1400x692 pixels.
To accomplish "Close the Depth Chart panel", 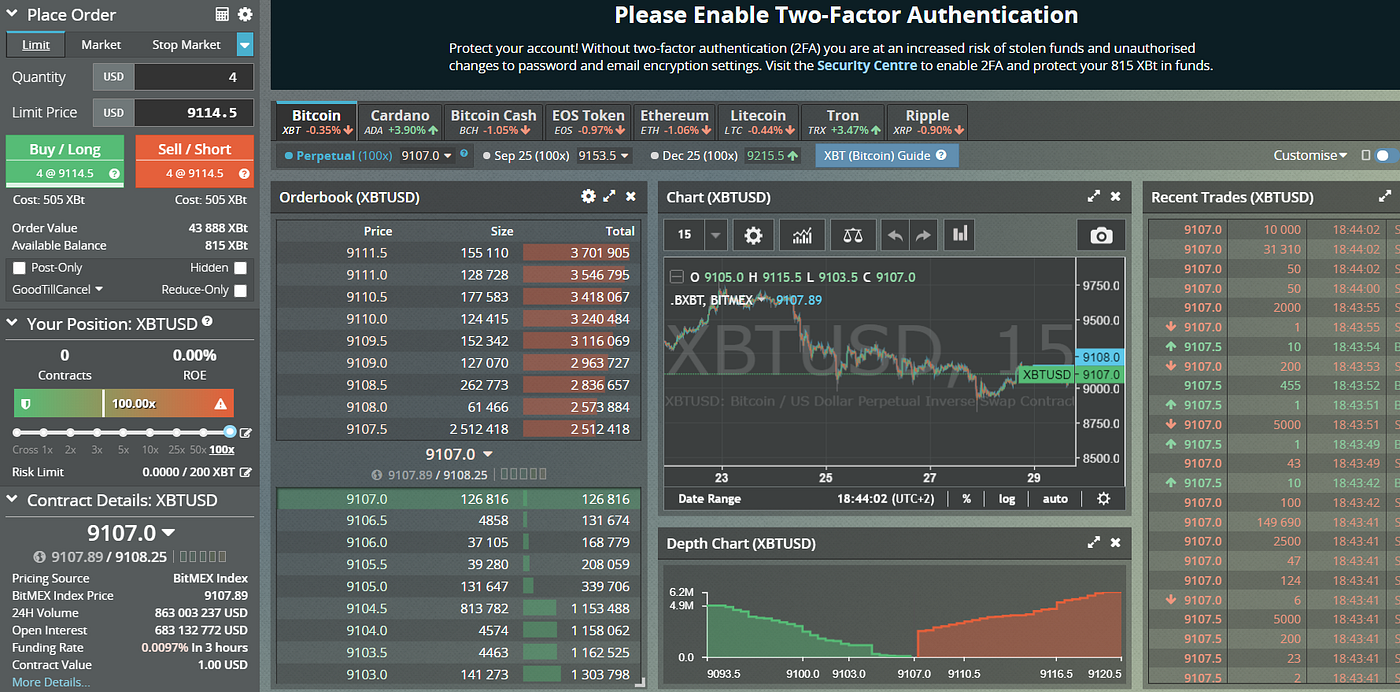I will pos(1115,543).
